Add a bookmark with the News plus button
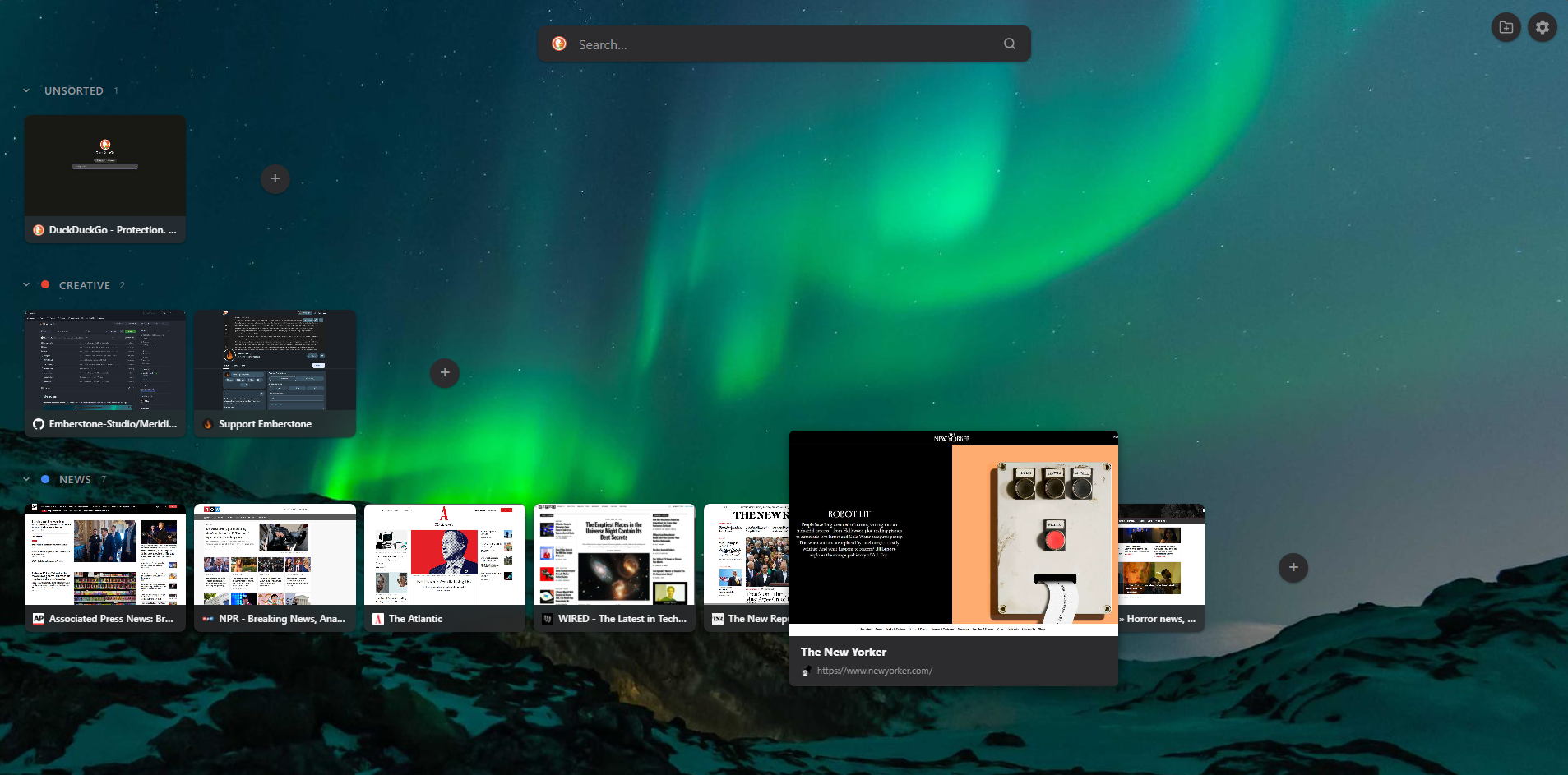 pyautogui.click(x=1293, y=567)
